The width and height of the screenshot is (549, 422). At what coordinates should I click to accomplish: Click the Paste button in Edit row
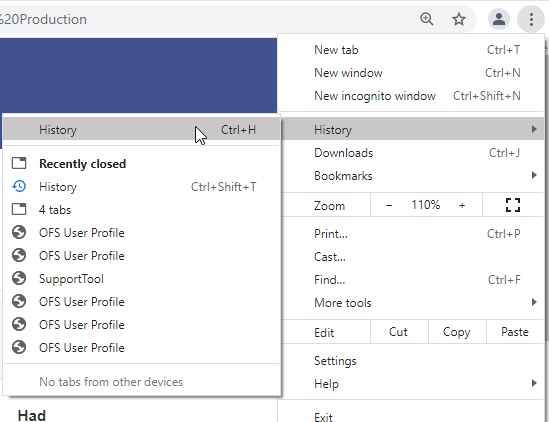(x=515, y=332)
